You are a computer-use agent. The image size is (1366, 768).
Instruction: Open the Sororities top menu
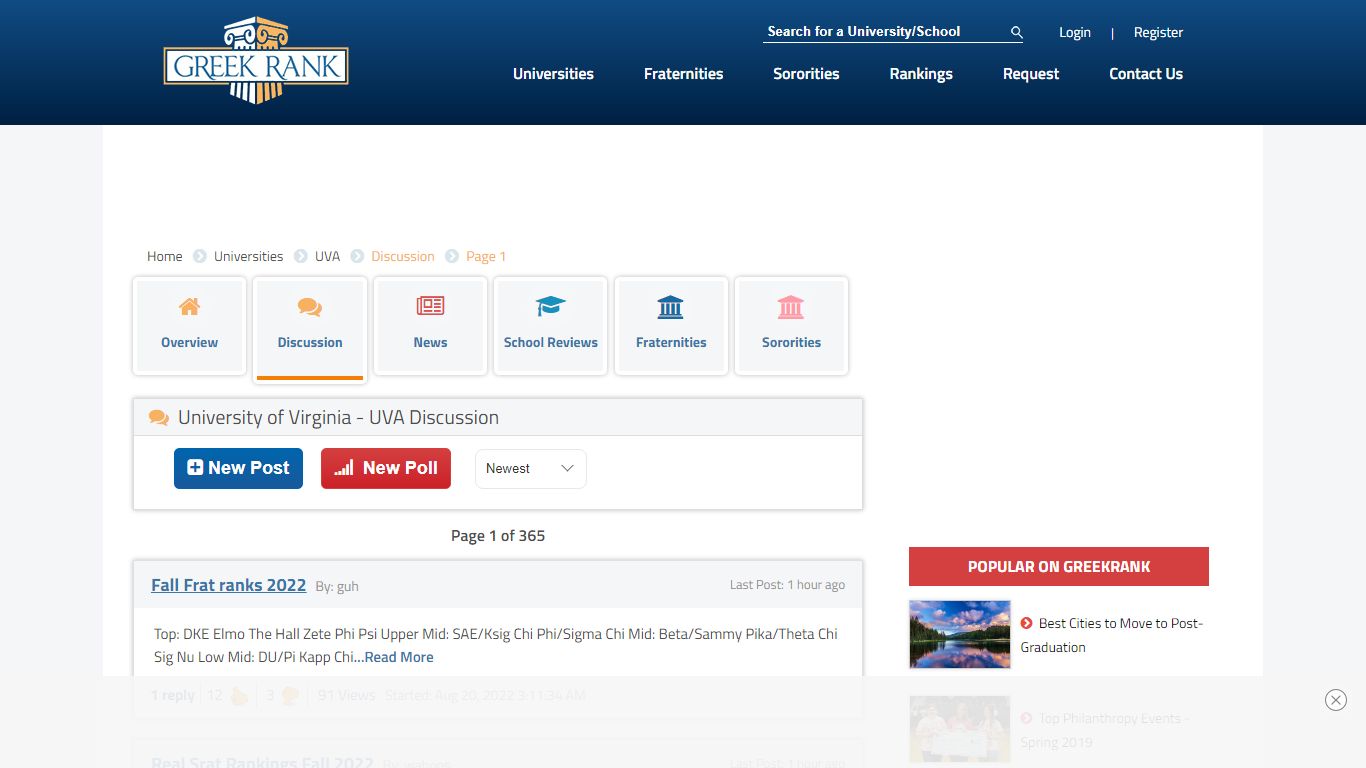click(806, 74)
